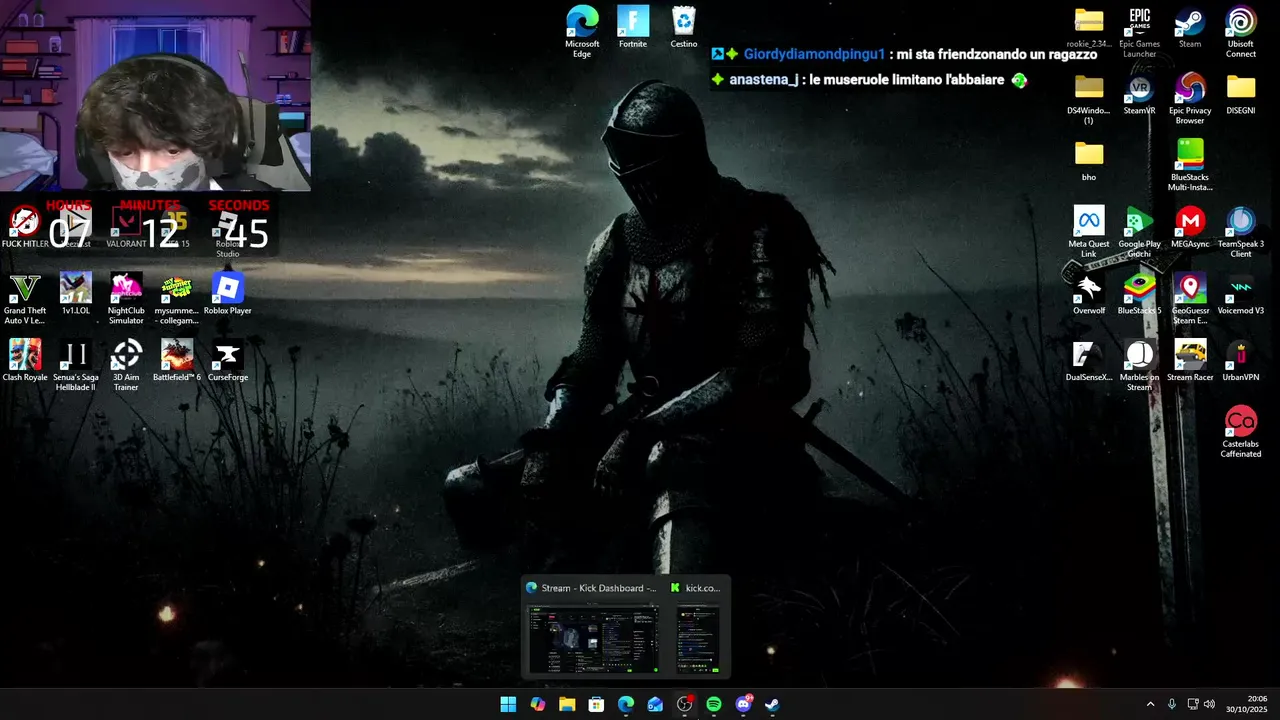Select the bho folder
This screenshot has width=1280, height=720.
click(1089, 160)
